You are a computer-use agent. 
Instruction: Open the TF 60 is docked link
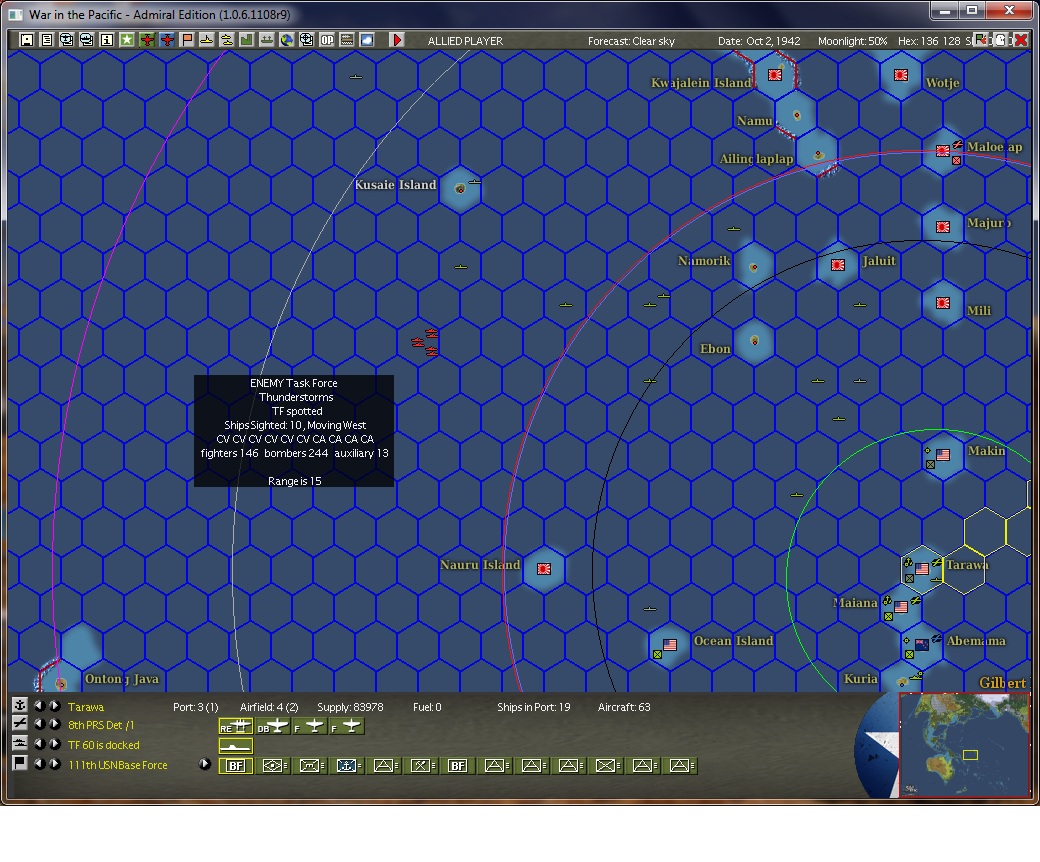click(x=103, y=745)
